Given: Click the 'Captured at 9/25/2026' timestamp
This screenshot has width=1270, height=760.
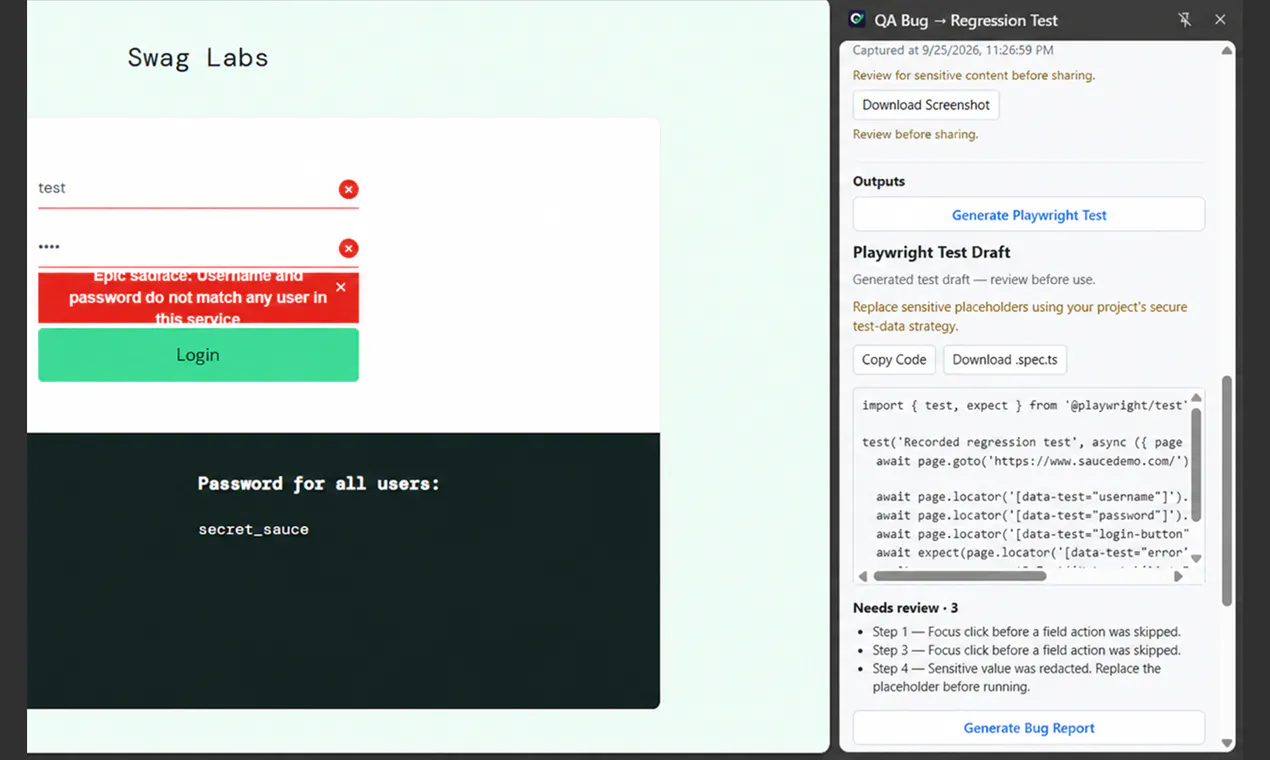Looking at the screenshot, I should (953, 50).
